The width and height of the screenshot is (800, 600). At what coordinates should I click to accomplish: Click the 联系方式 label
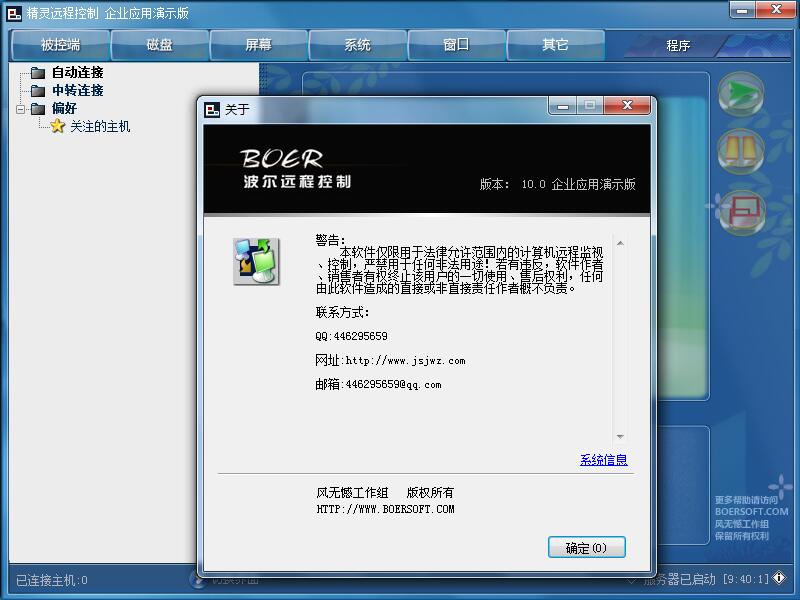(342, 312)
